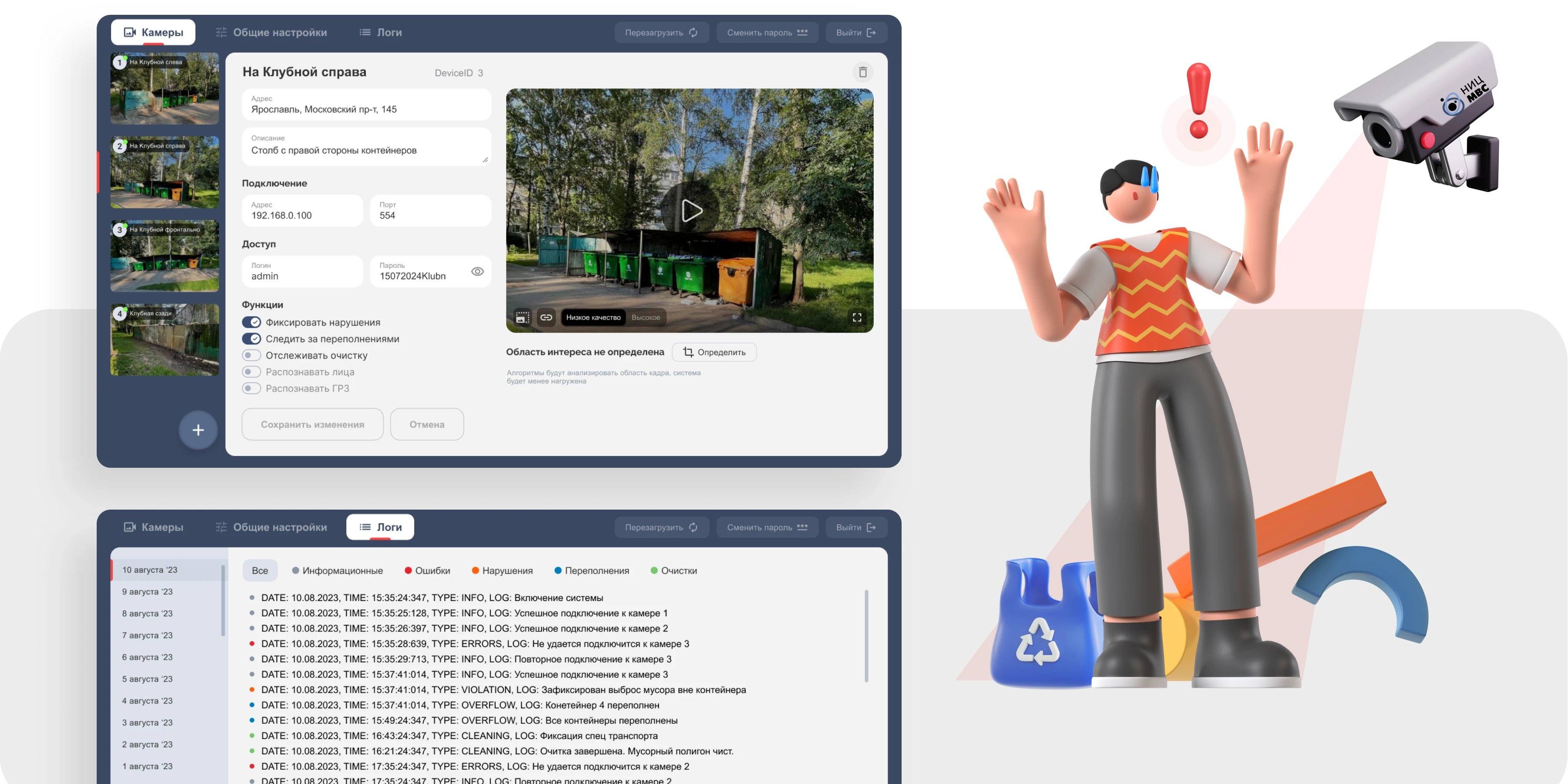
Task: Play the camera video preview
Action: point(690,211)
